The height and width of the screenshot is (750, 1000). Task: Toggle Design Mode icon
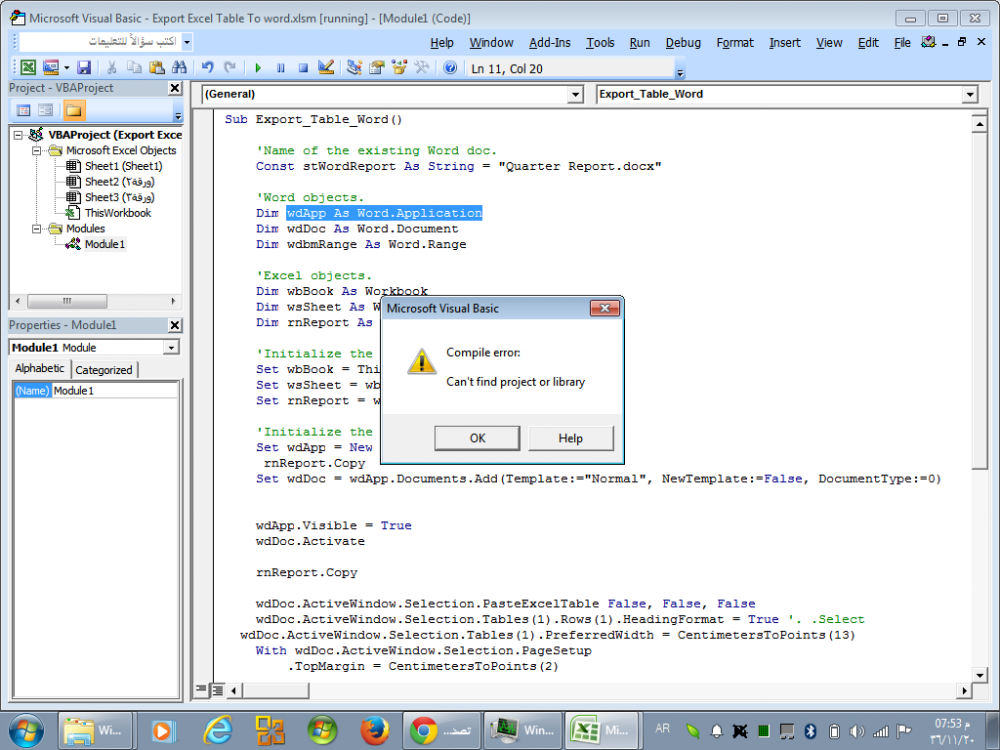[x=326, y=68]
